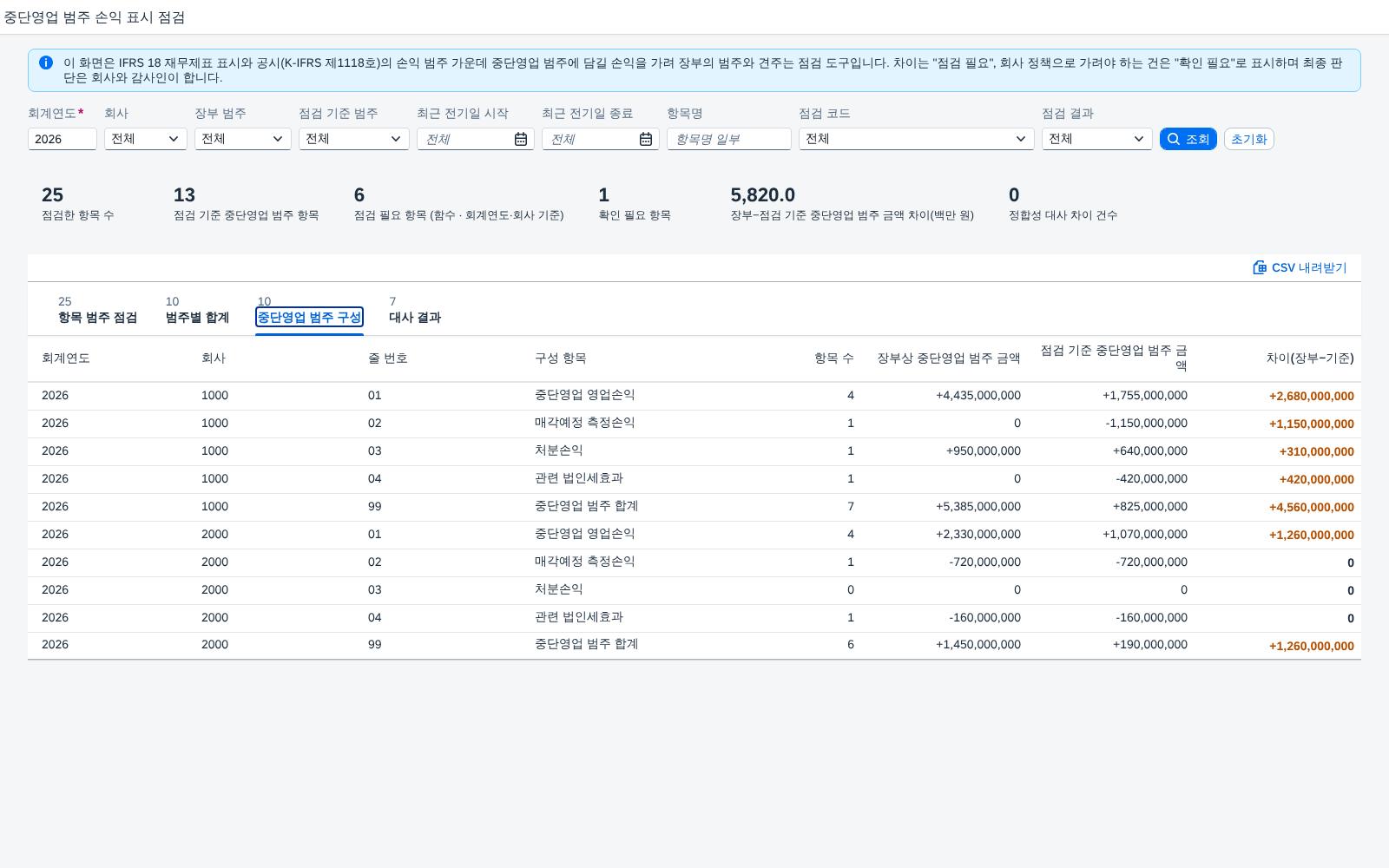Open calendar picker for 최근 전기일 시작
This screenshot has width=1389, height=868.
pos(521,139)
